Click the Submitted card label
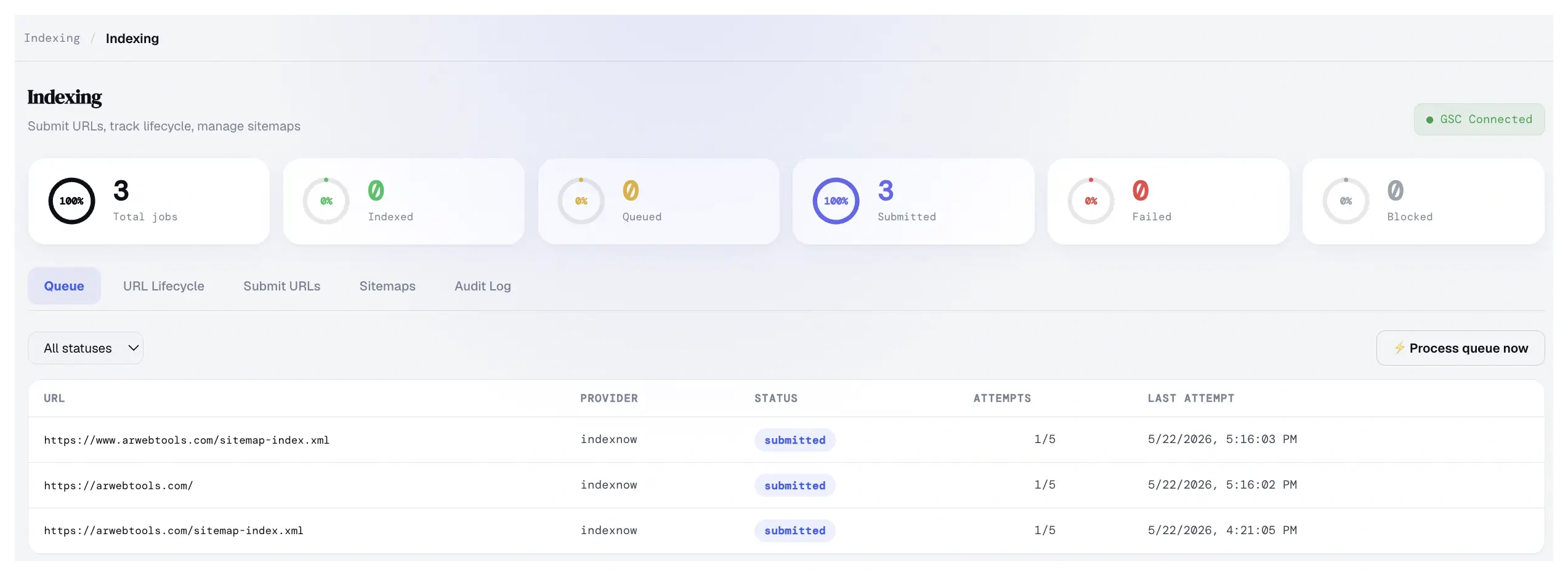 point(907,217)
